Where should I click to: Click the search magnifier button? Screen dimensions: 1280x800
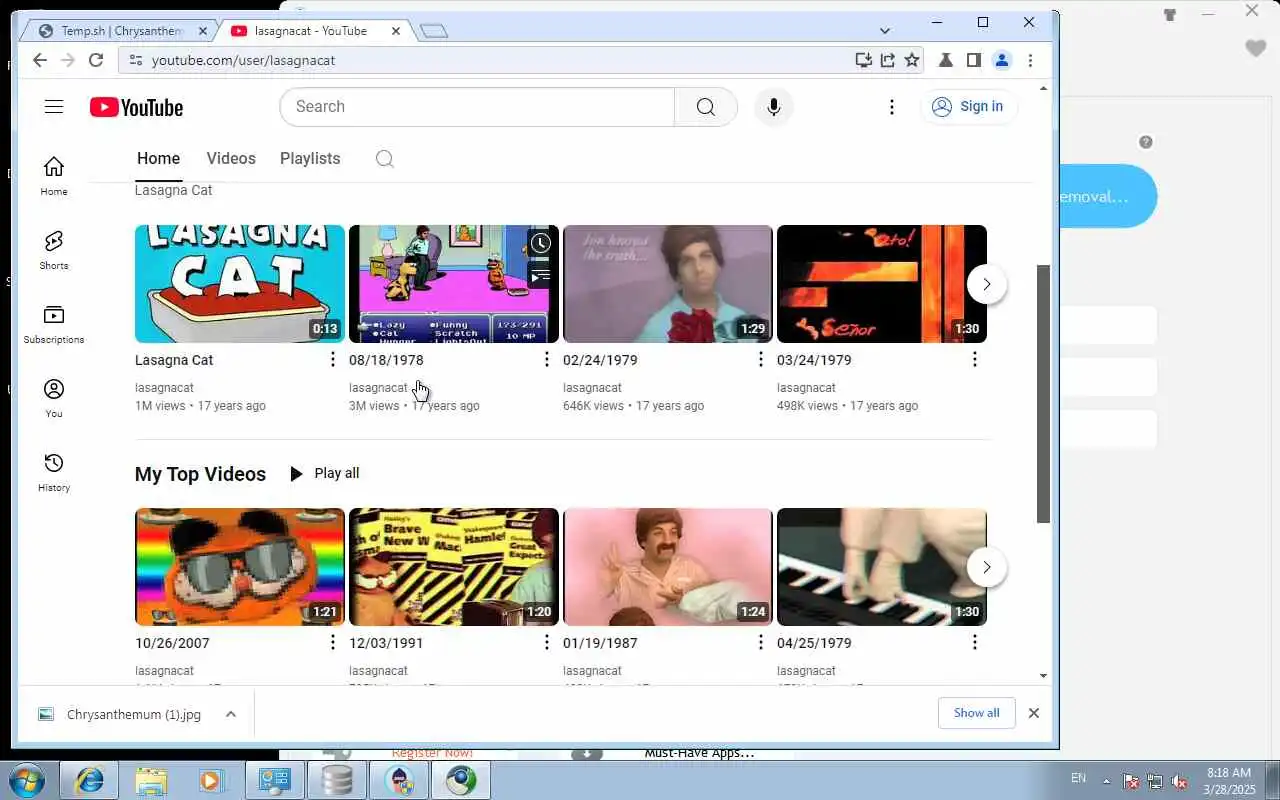[706, 107]
